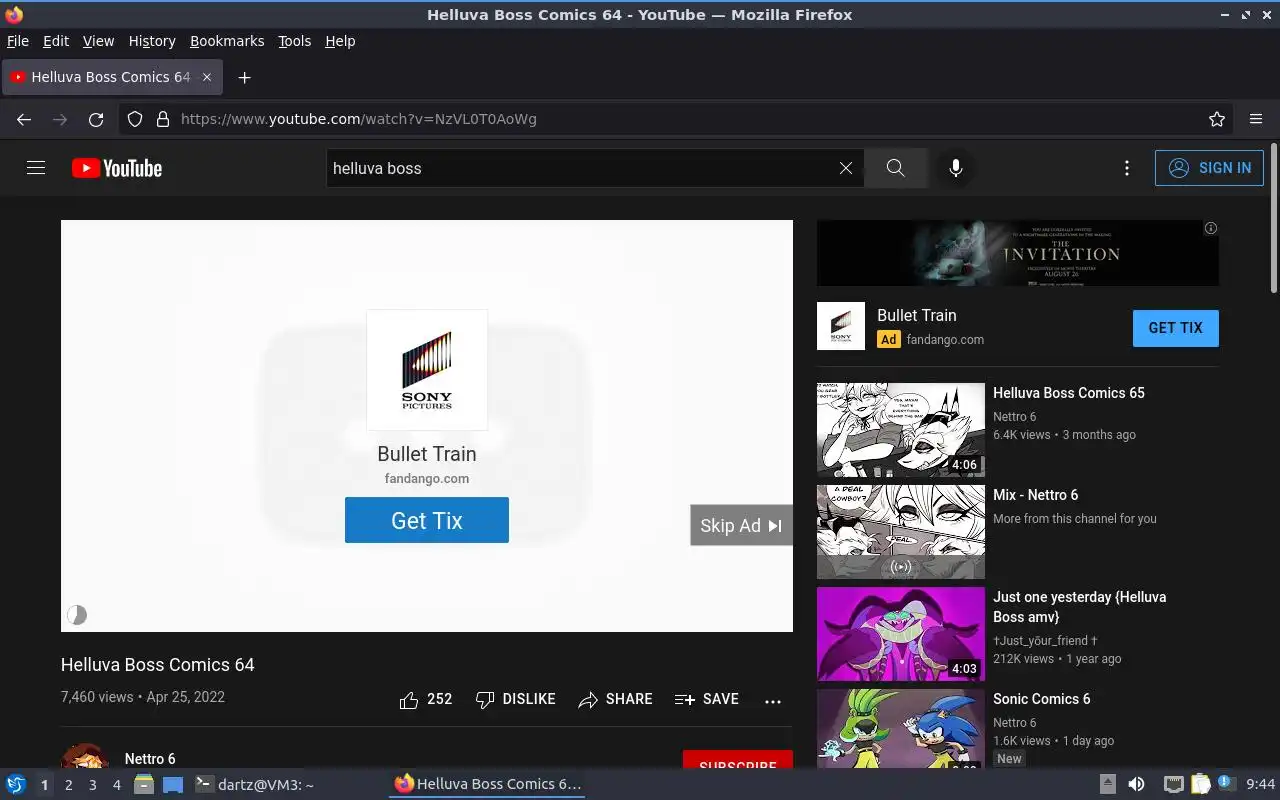Open the Sonic Comics 6 video title
The width and height of the screenshot is (1280, 800).
click(1042, 699)
